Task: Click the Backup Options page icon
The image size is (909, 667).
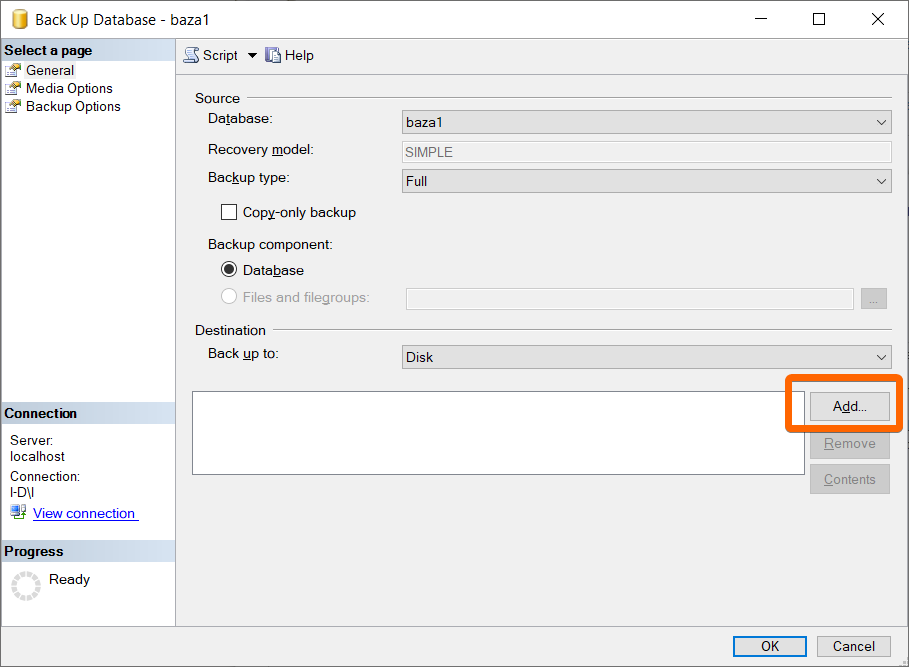Action: point(13,106)
